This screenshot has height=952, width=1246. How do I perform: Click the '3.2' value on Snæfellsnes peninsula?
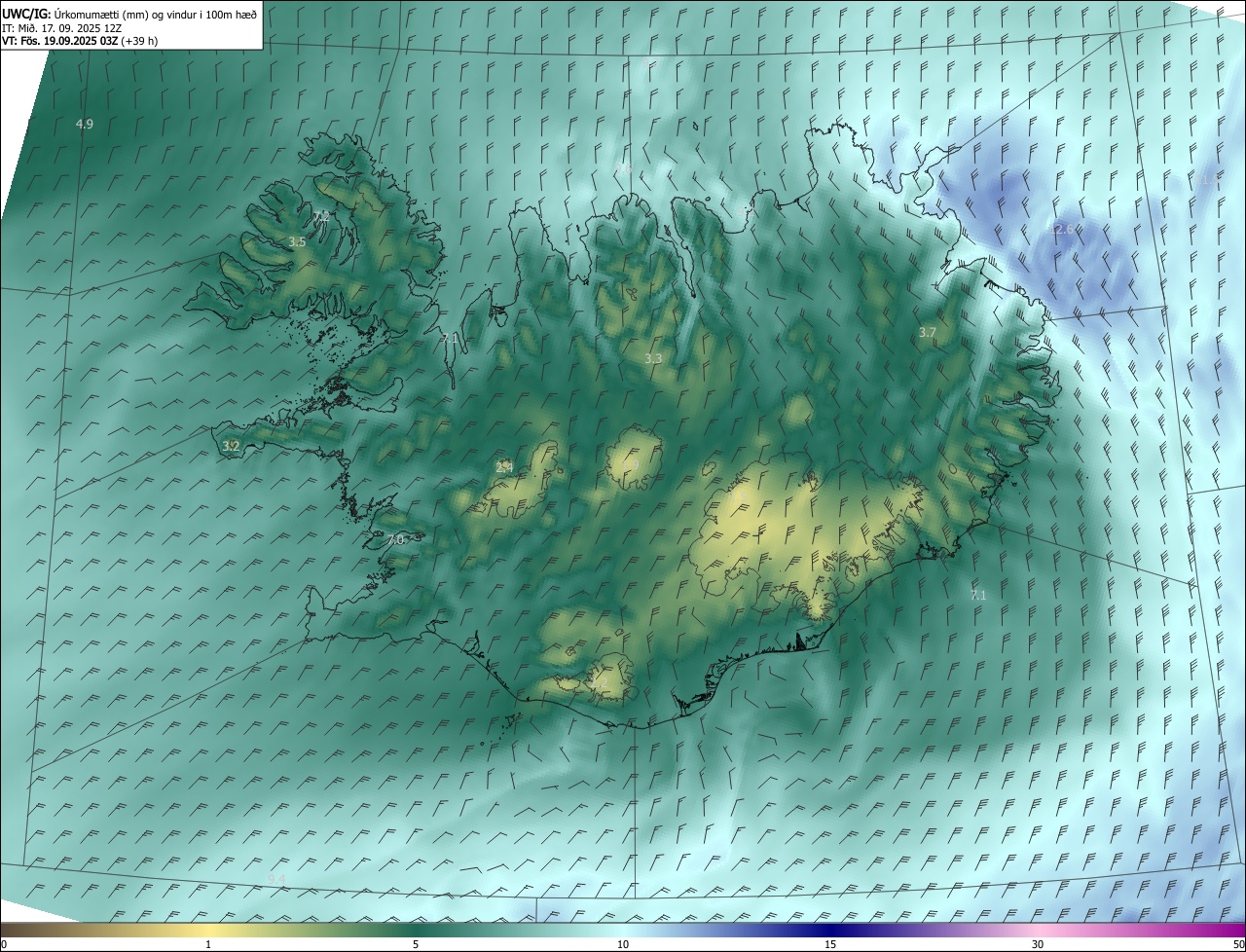pyautogui.click(x=231, y=446)
